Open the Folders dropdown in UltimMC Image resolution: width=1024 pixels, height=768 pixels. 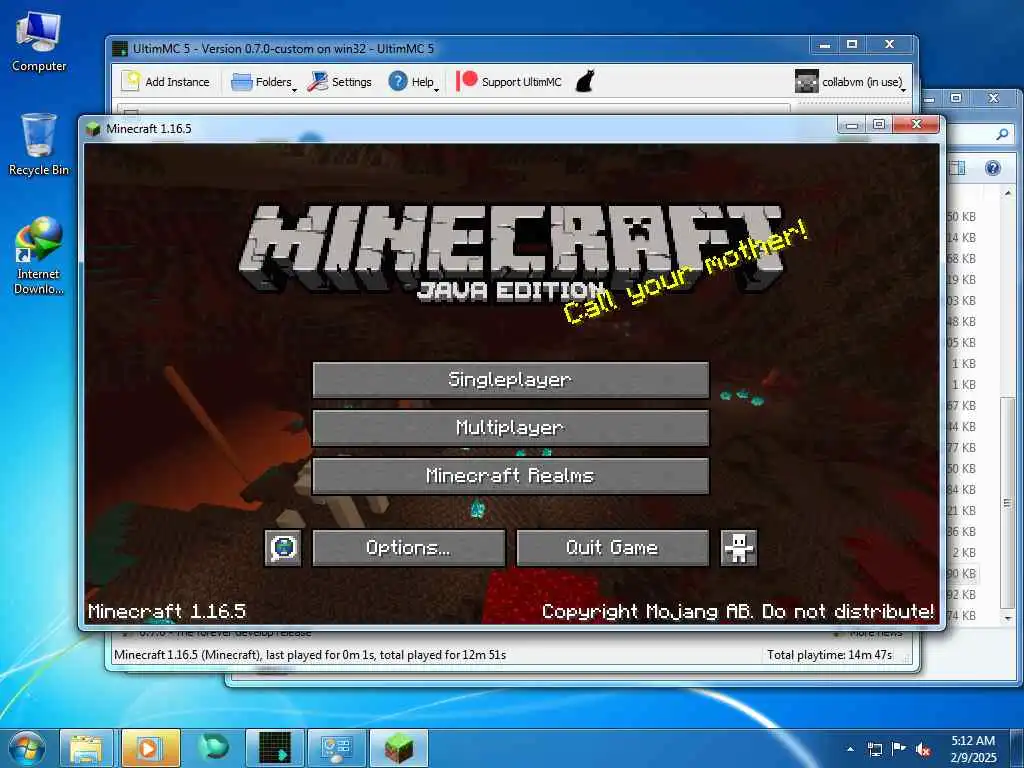(263, 82)
